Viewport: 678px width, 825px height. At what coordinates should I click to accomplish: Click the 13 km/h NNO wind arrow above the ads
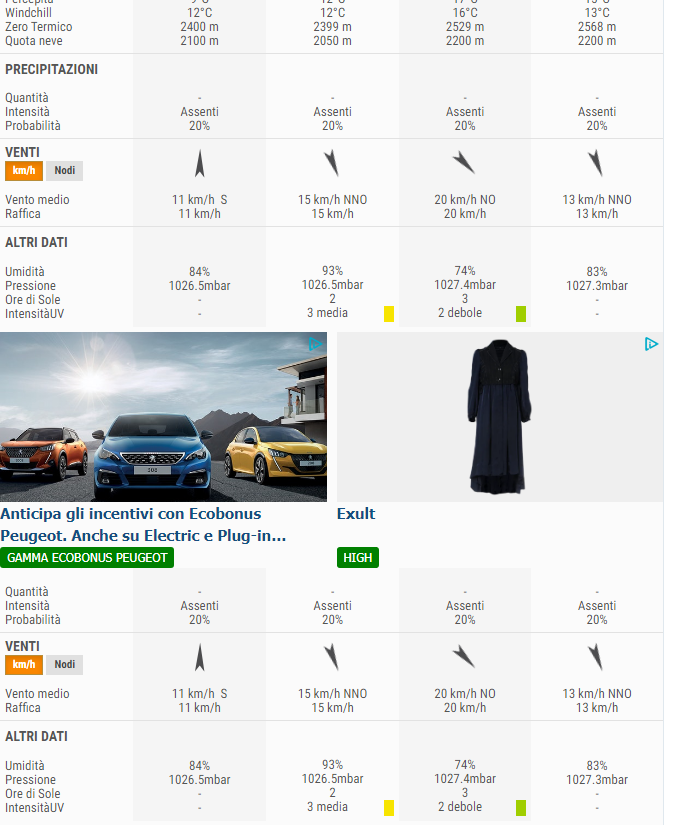pos(595,163)
